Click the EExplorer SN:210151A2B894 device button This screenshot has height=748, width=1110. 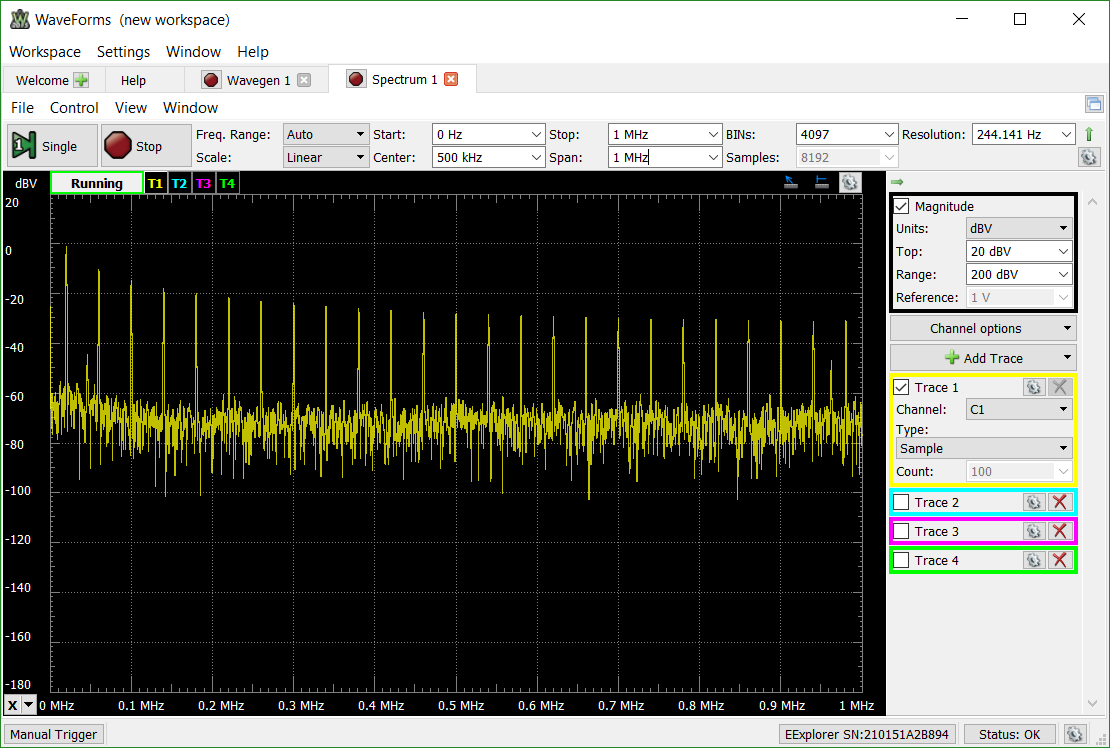click(867, 734)
